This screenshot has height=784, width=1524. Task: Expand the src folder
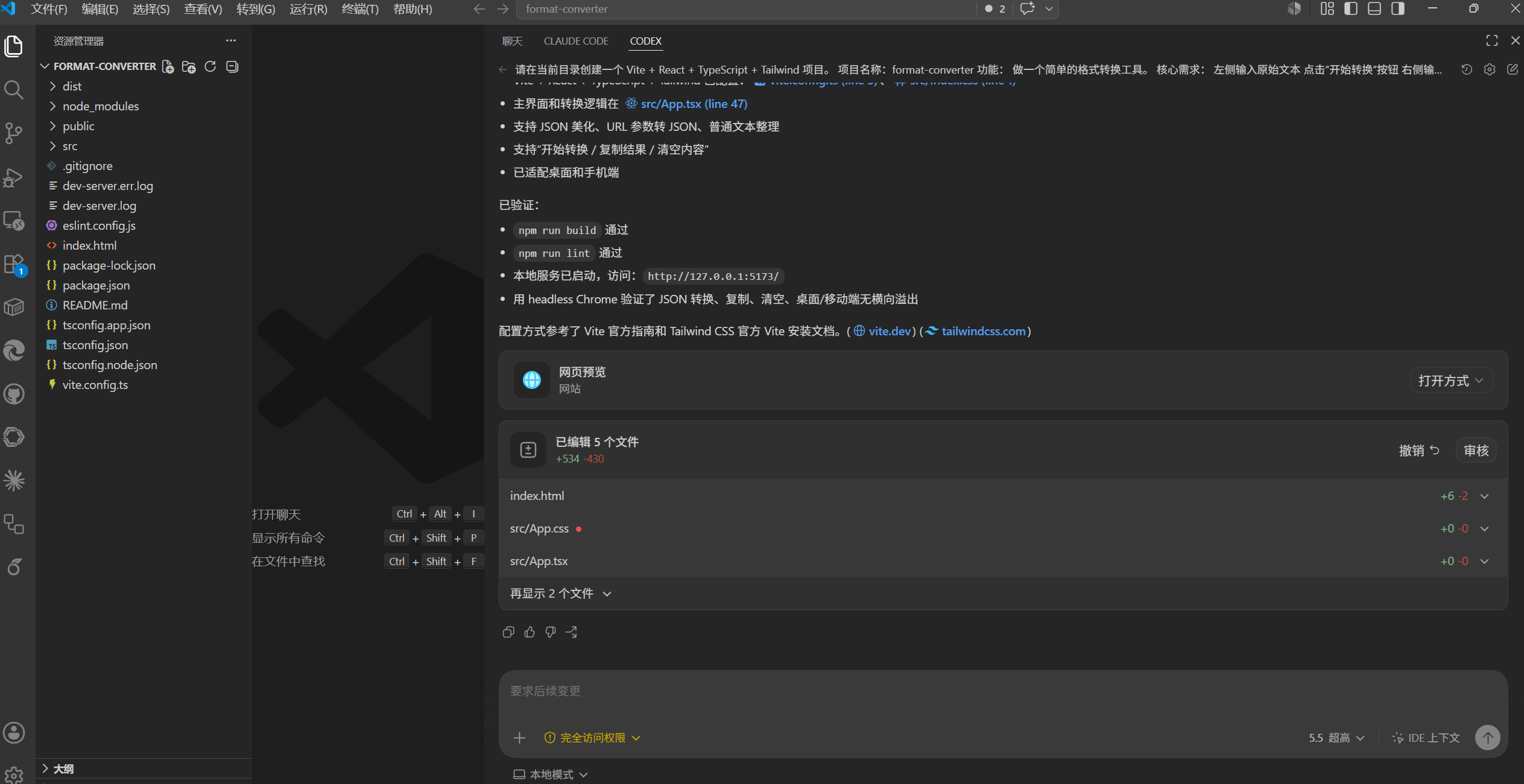tap(144, 146)
